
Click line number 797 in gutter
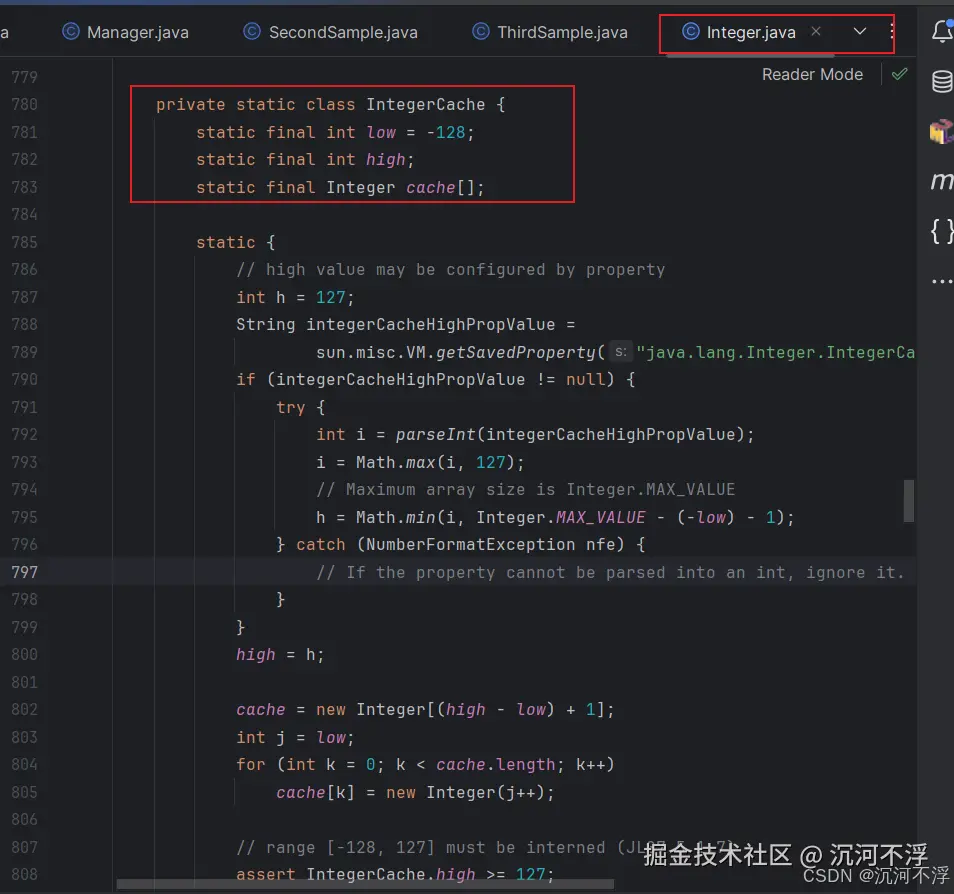[x=24, y=572]
